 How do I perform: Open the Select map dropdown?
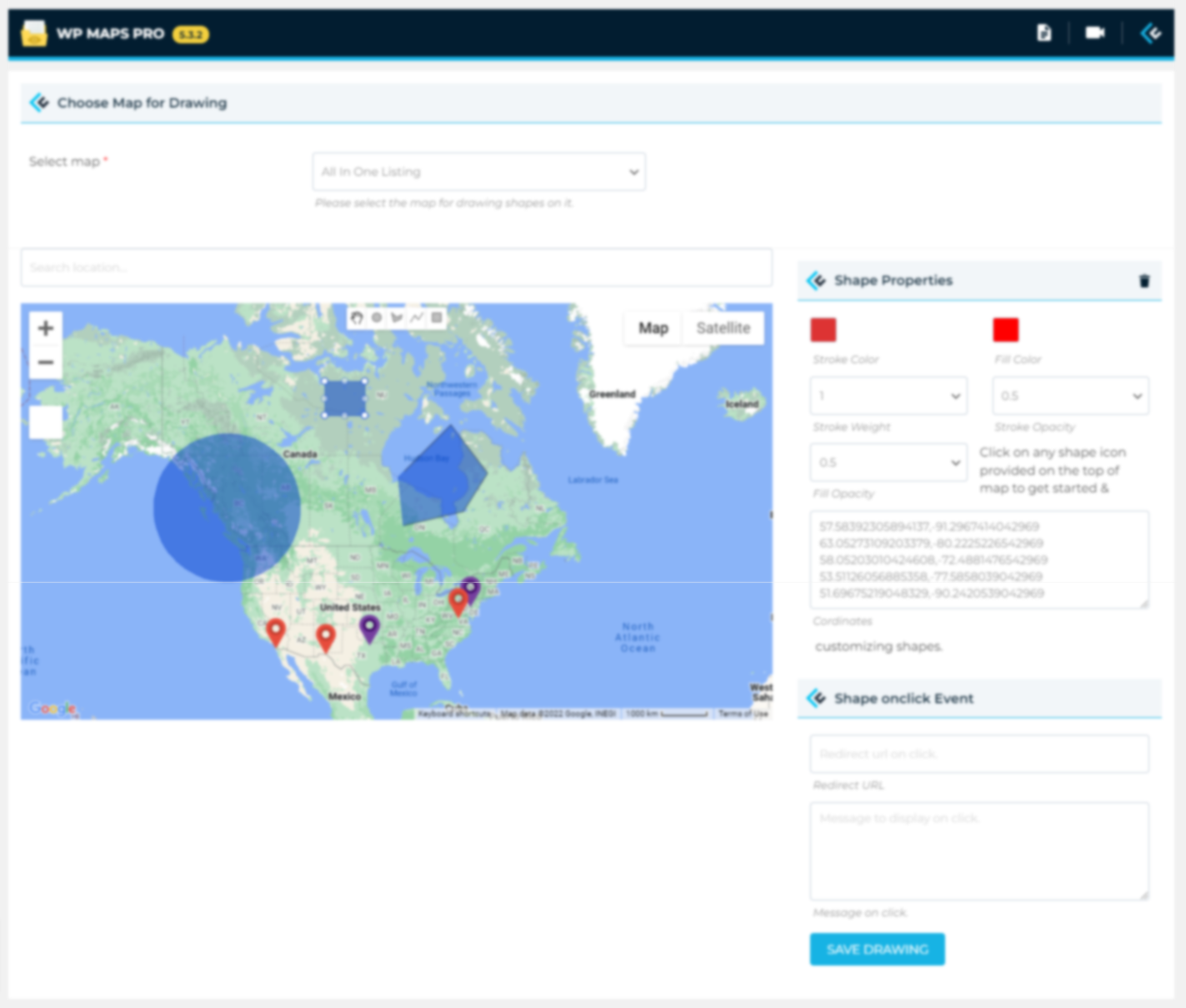click(478, 172)
